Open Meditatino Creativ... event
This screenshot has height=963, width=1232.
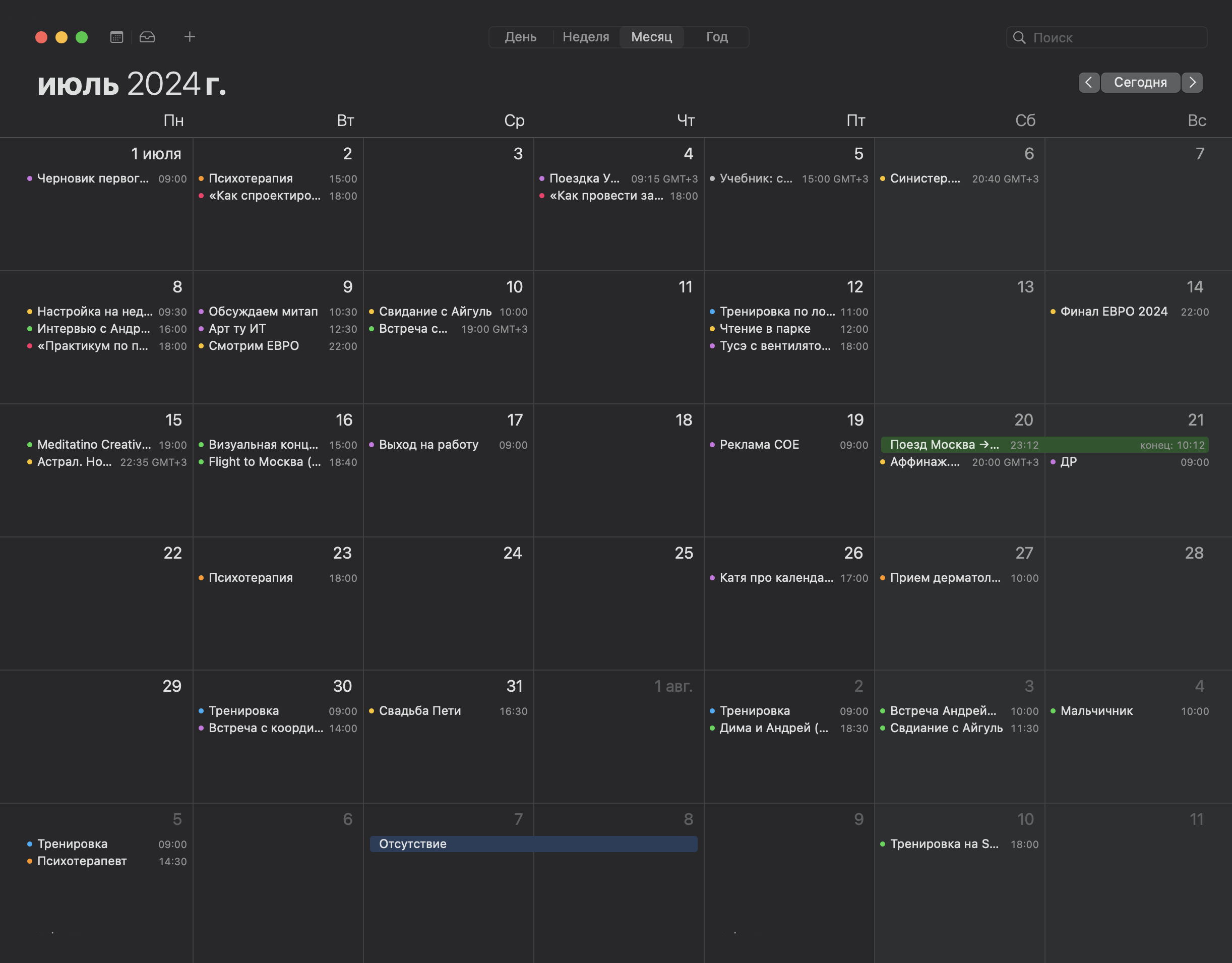pyautogui.click(x=107, y=445)
